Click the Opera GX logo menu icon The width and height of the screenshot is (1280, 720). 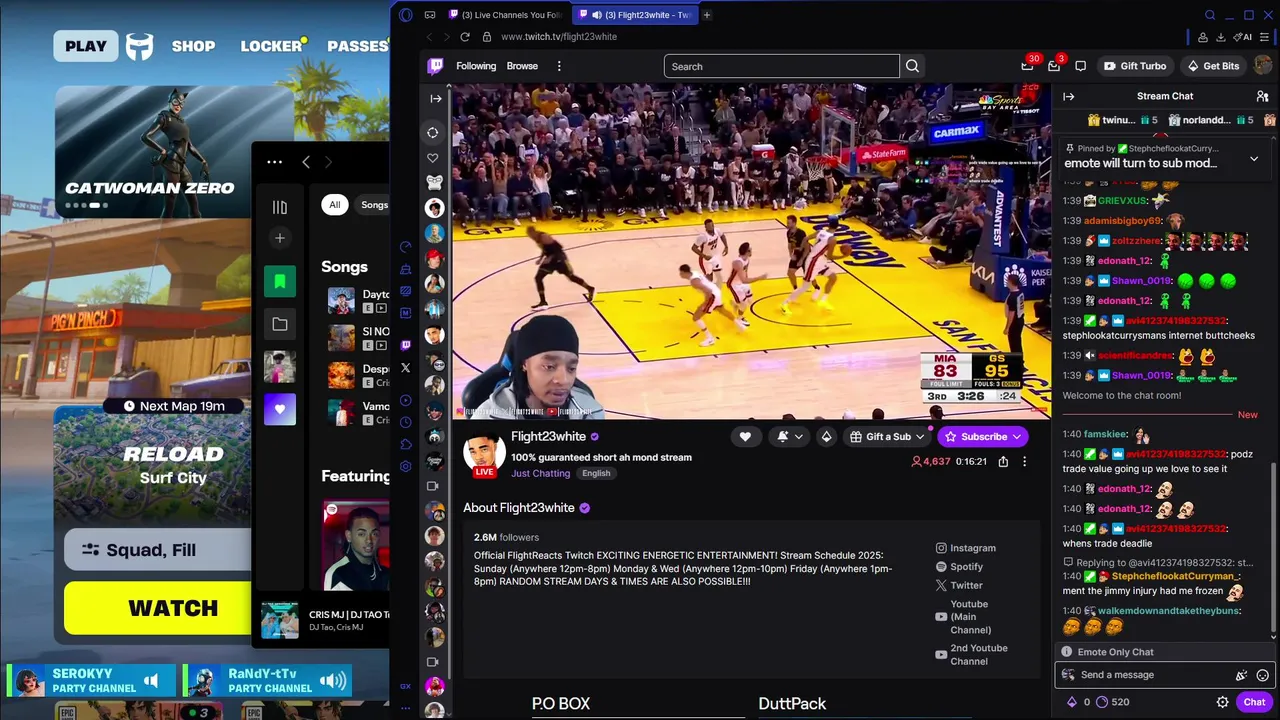tap(405, 15)
